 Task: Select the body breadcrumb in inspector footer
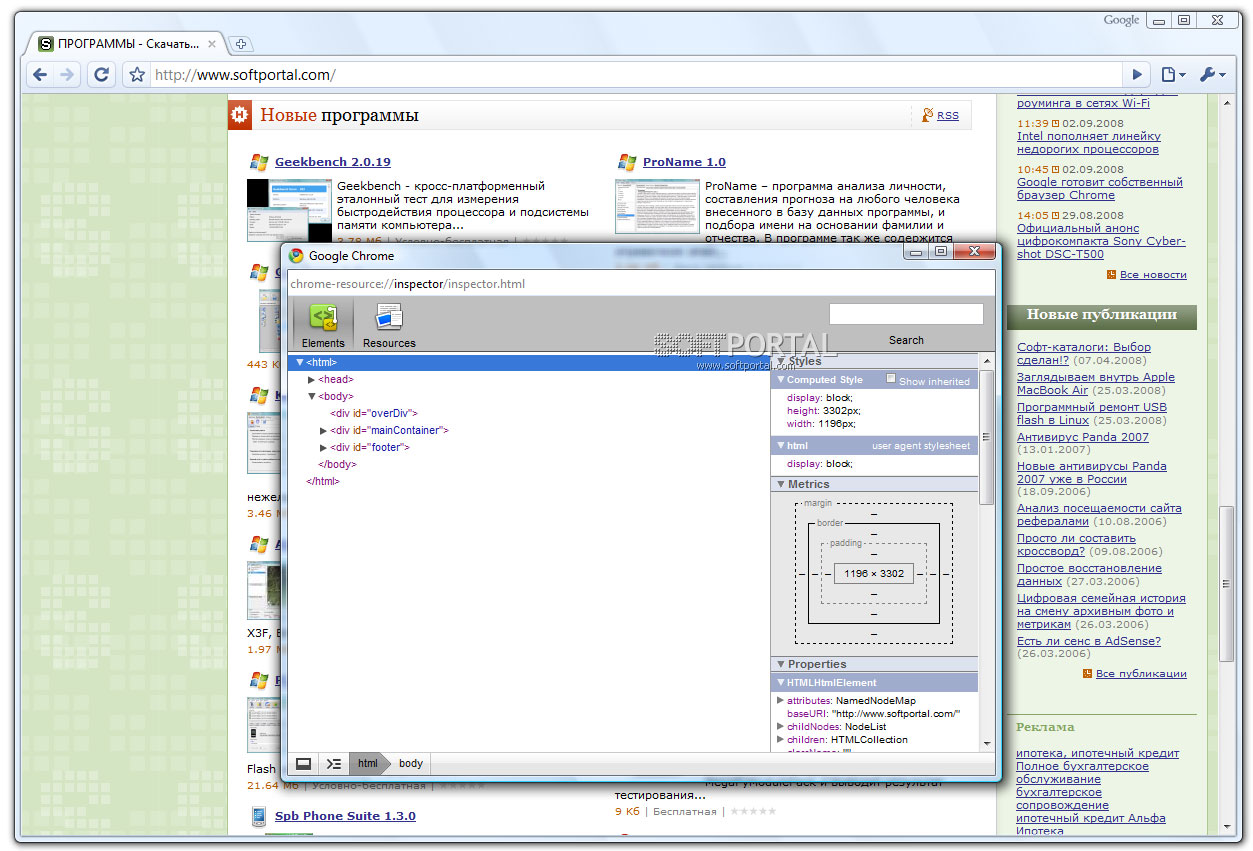(411, 764)
